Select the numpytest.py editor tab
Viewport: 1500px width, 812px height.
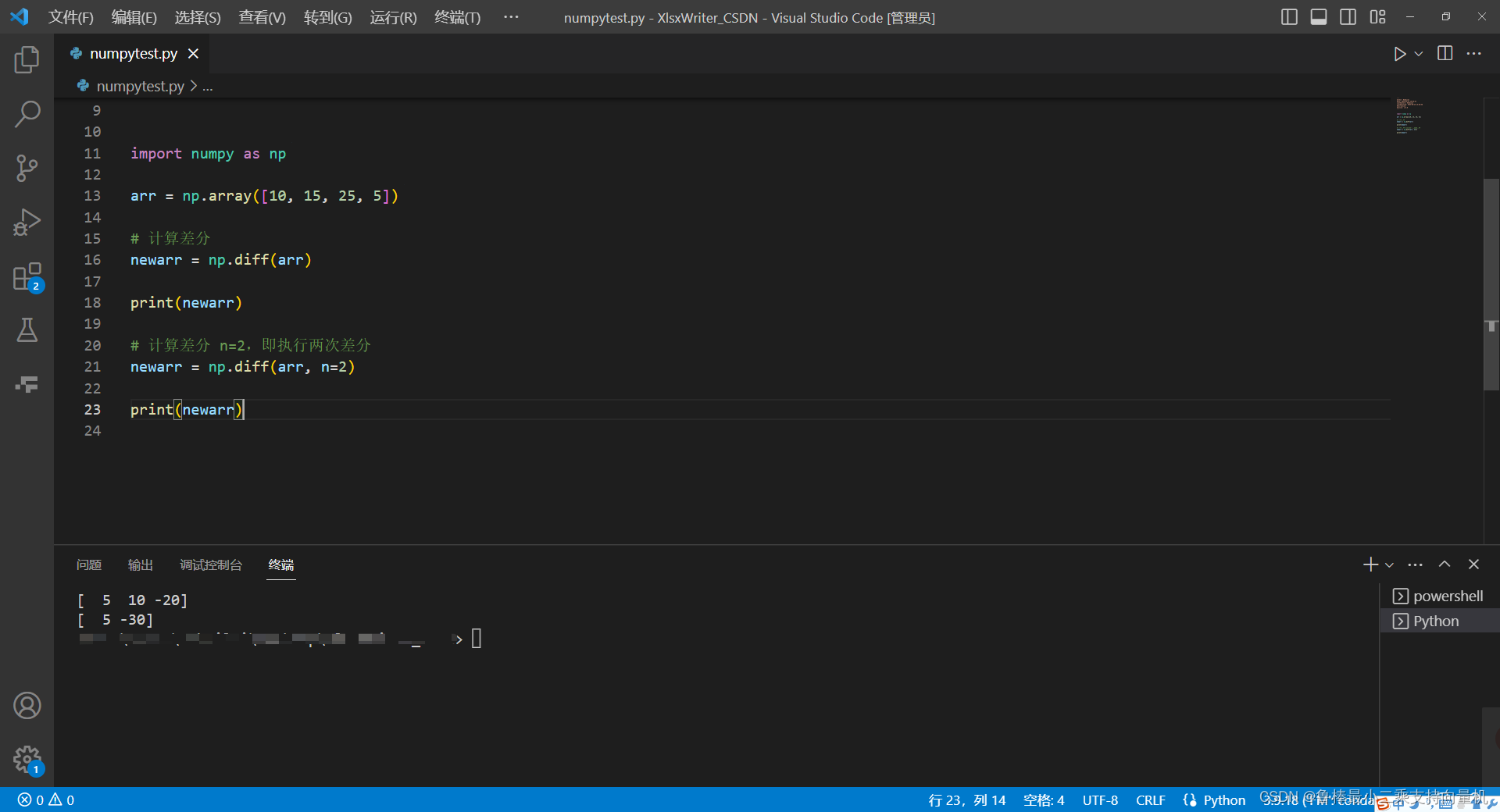pyautogui.click(x=134, y=54)
